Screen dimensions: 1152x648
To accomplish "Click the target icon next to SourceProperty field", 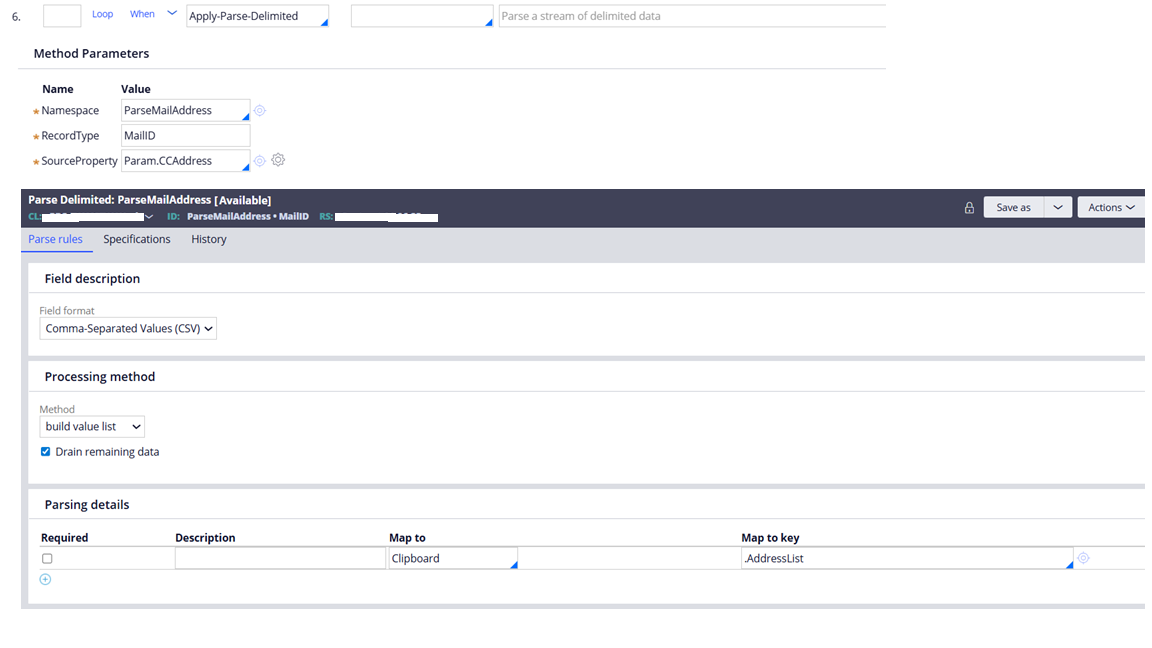I will coord(260,161).
